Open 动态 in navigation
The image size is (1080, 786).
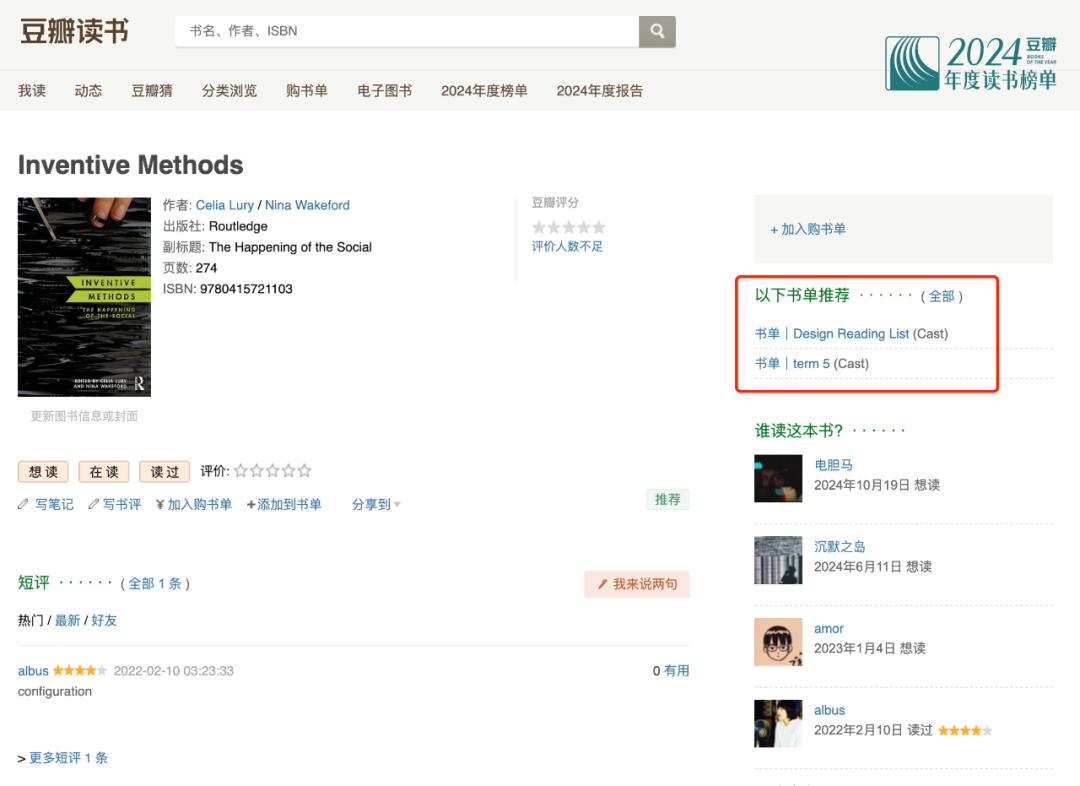[x=88, y=91]
